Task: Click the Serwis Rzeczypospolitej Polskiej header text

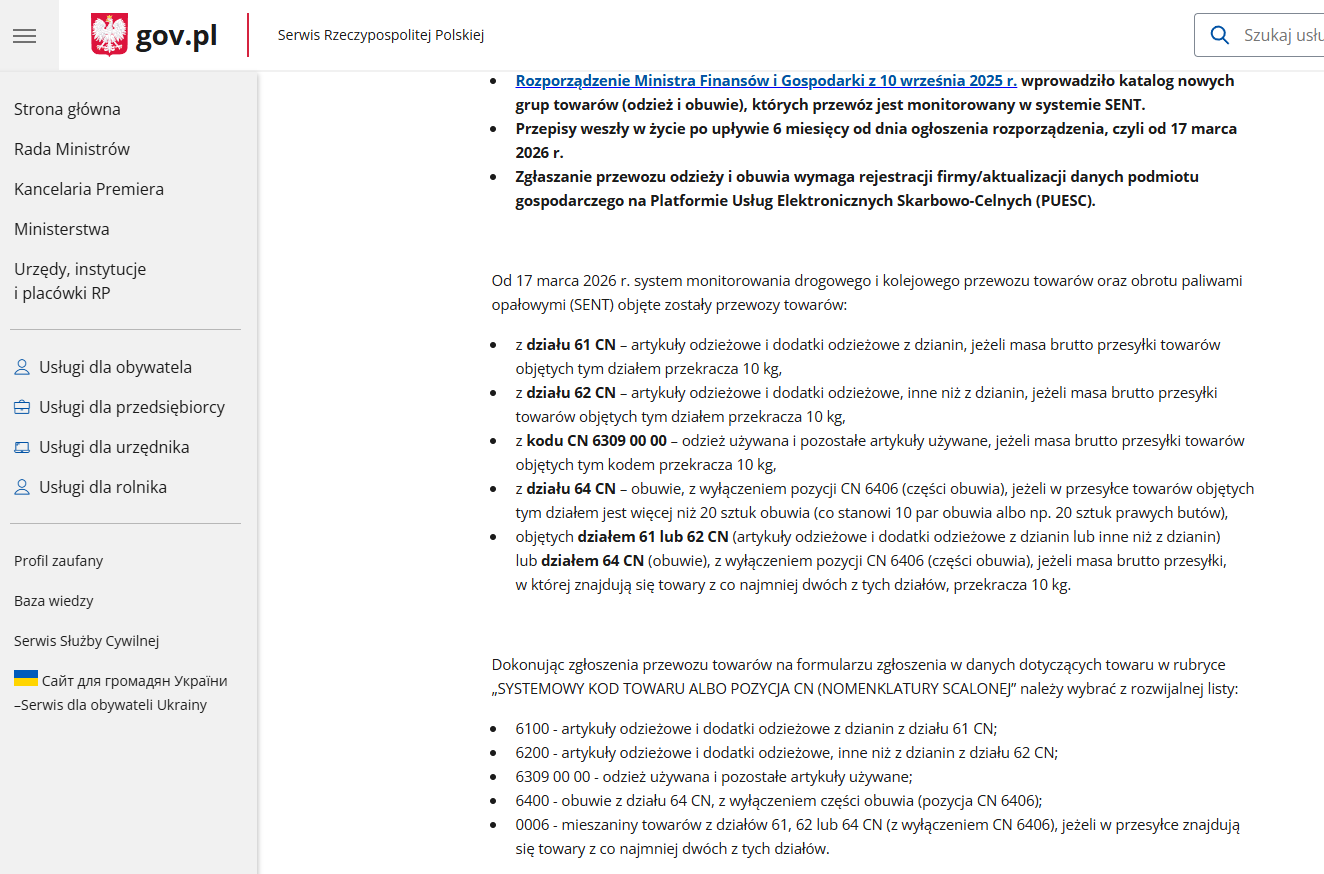Action: (381, 36)
